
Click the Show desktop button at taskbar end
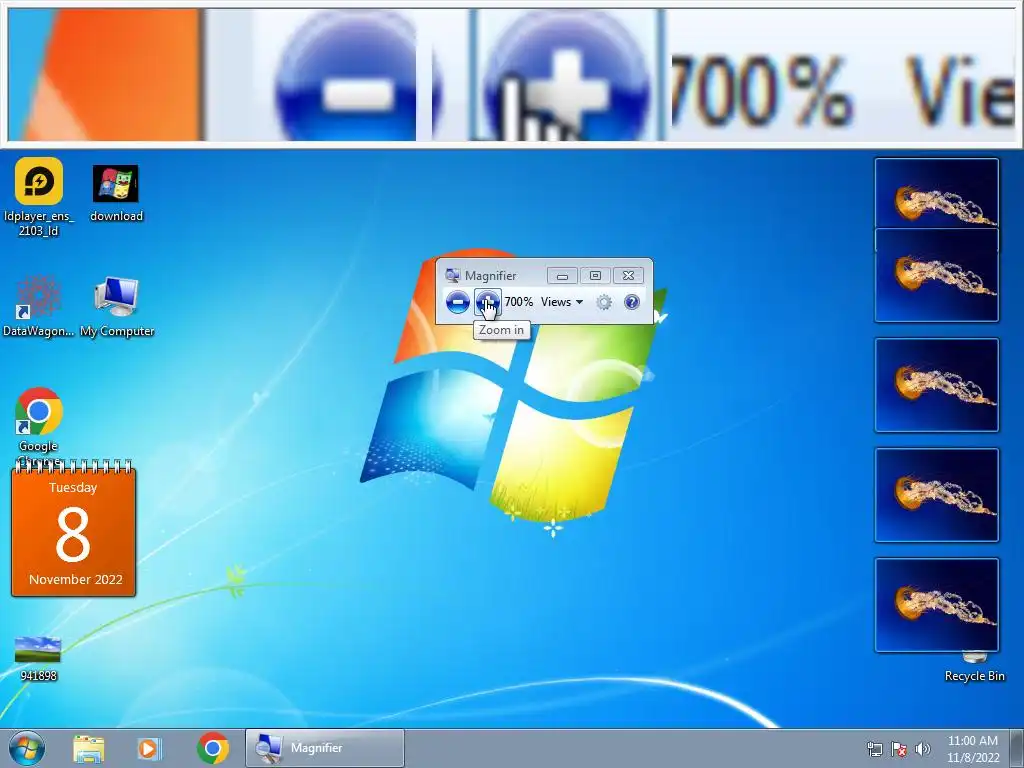tap(1016, 748)
